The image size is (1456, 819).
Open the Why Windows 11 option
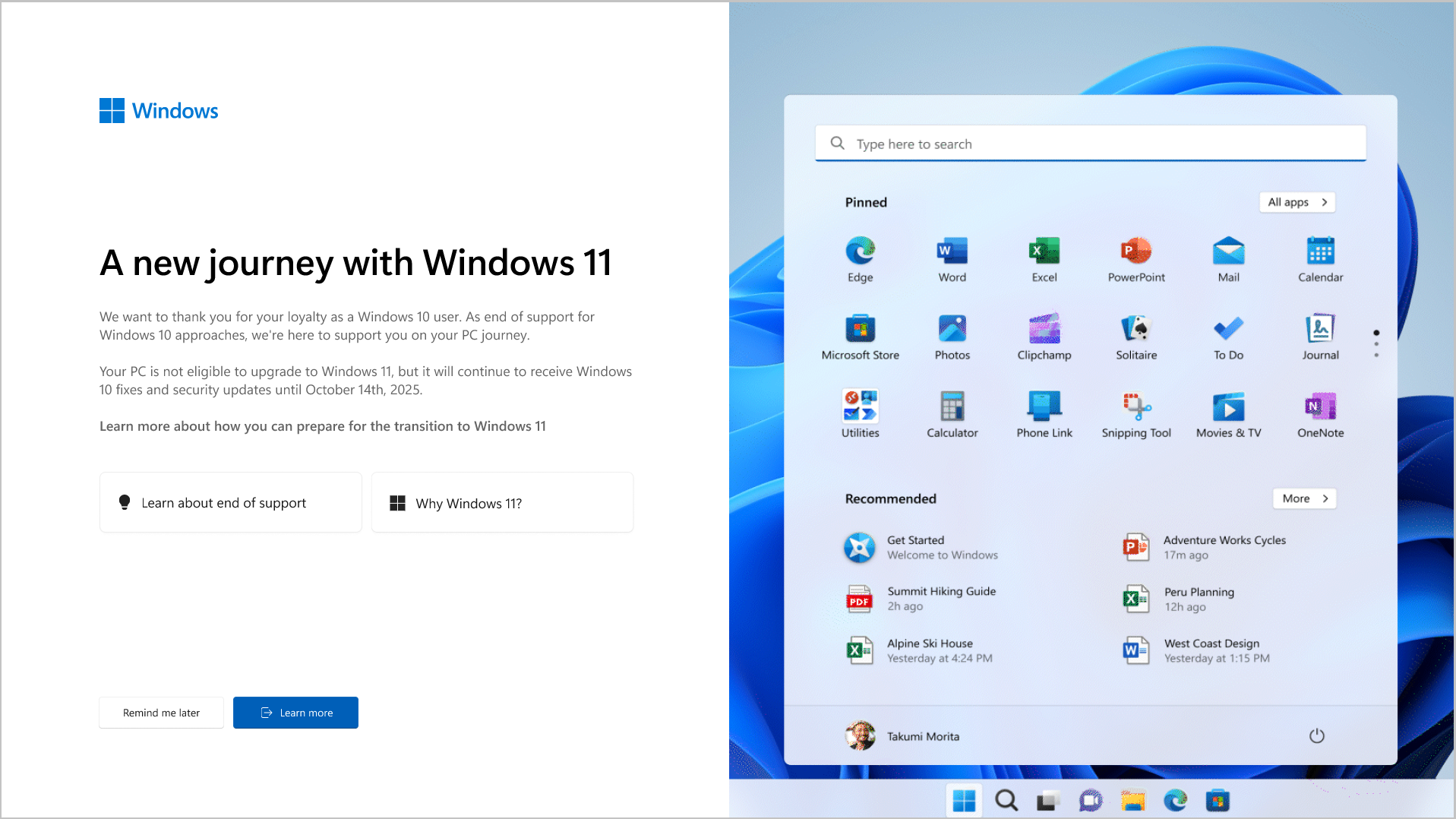click(x=501, y=502)
